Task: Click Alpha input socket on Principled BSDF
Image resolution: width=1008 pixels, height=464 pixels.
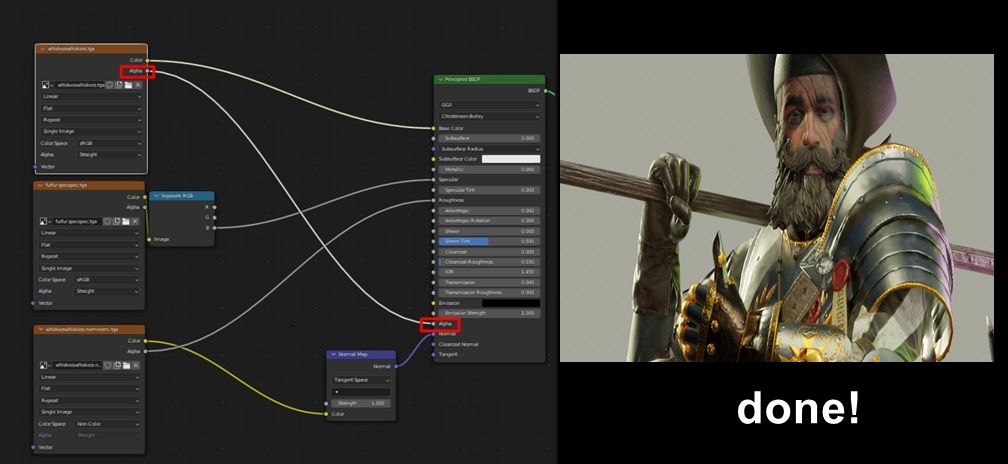Action: pyautogui.click(x=434, y=324)
